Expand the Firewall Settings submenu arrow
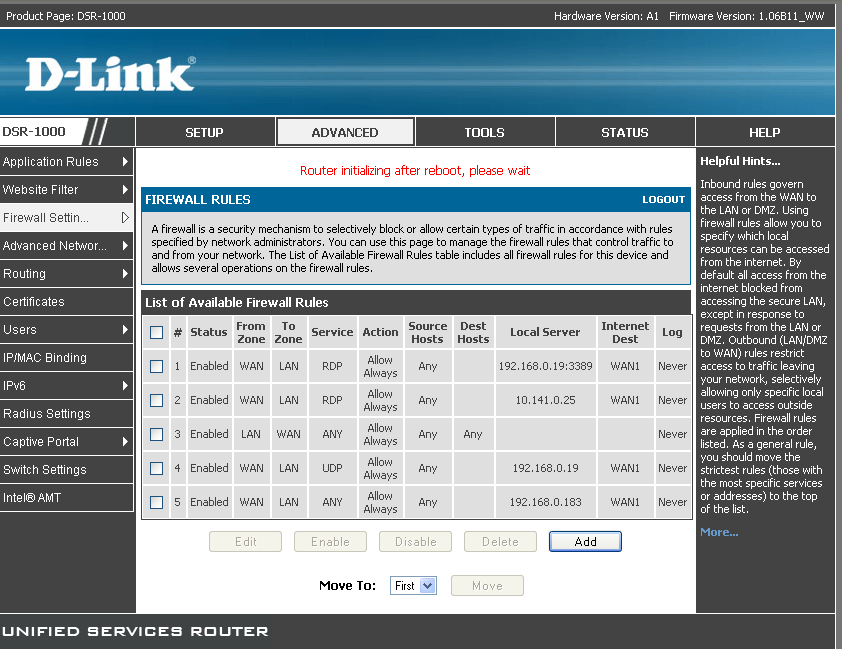Viewport: 842px width, 649px height. 125,217
